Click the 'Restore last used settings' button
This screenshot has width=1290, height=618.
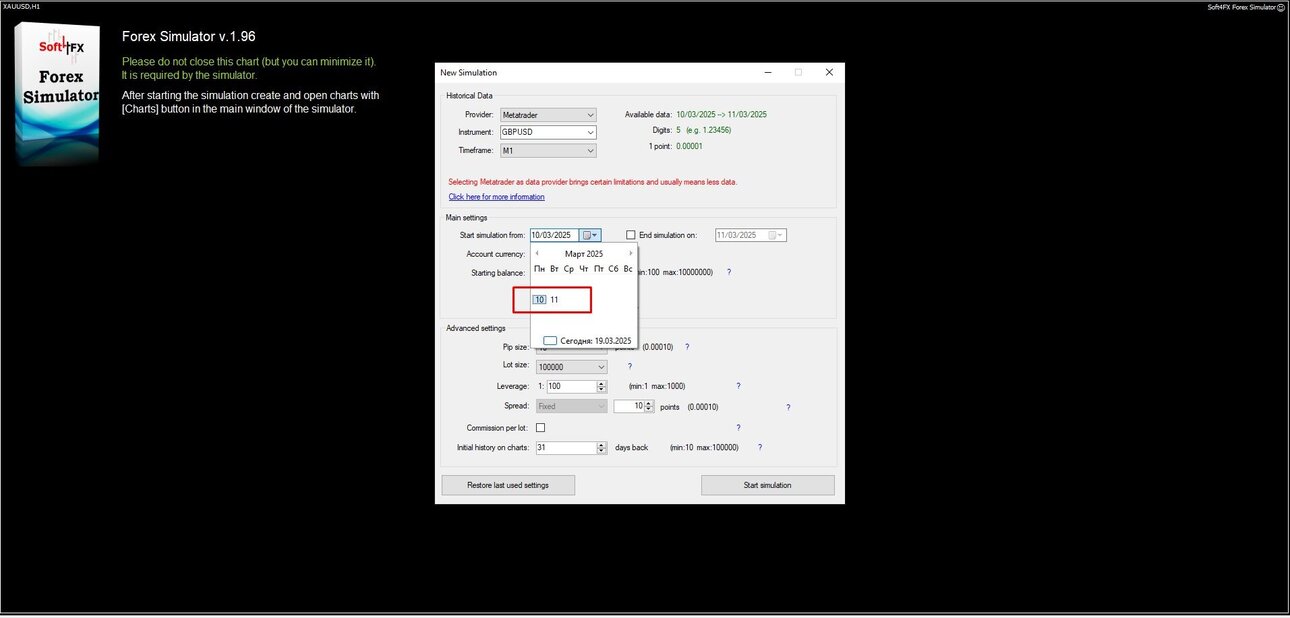click(x=508, y=485)
